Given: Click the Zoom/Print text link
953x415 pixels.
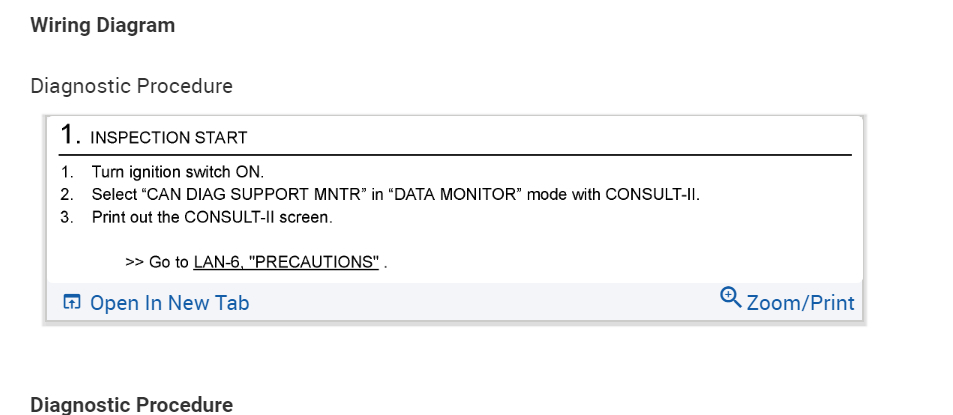Looking at the screenshot, I should pyautogui.click(x=800, y=303).
